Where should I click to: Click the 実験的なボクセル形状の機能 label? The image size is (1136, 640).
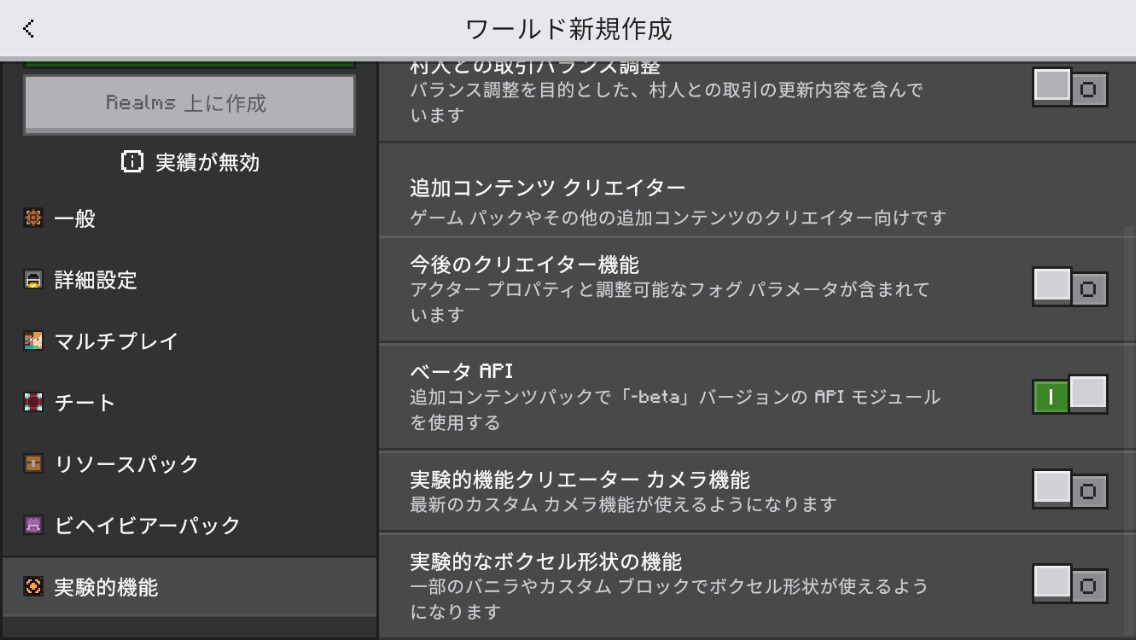[x=546, y=561]
